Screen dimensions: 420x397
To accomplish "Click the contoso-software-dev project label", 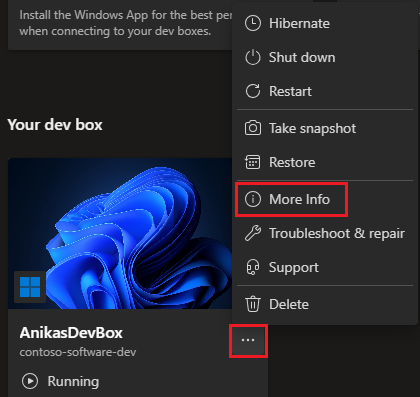I will [78, 352].
